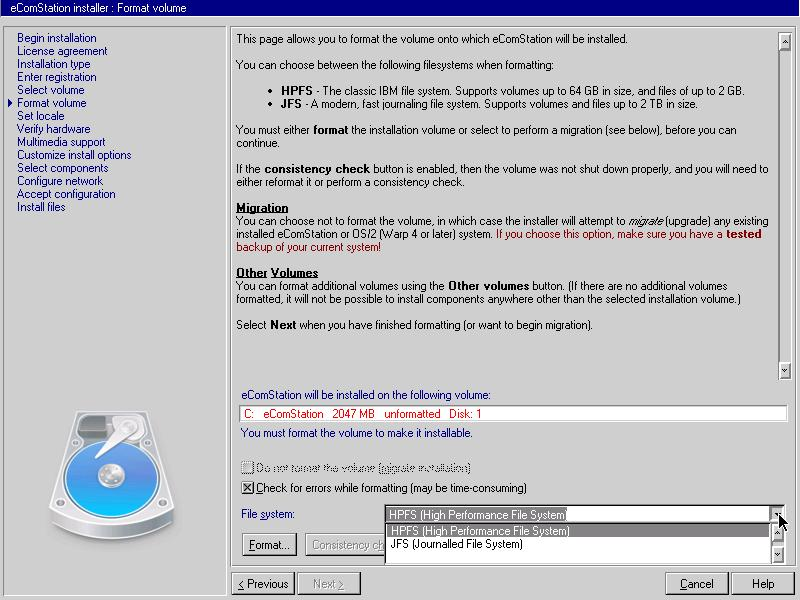Click the help text scrollbar up arrow
This screenshot has width=800, height=600.
coord(785,41)
